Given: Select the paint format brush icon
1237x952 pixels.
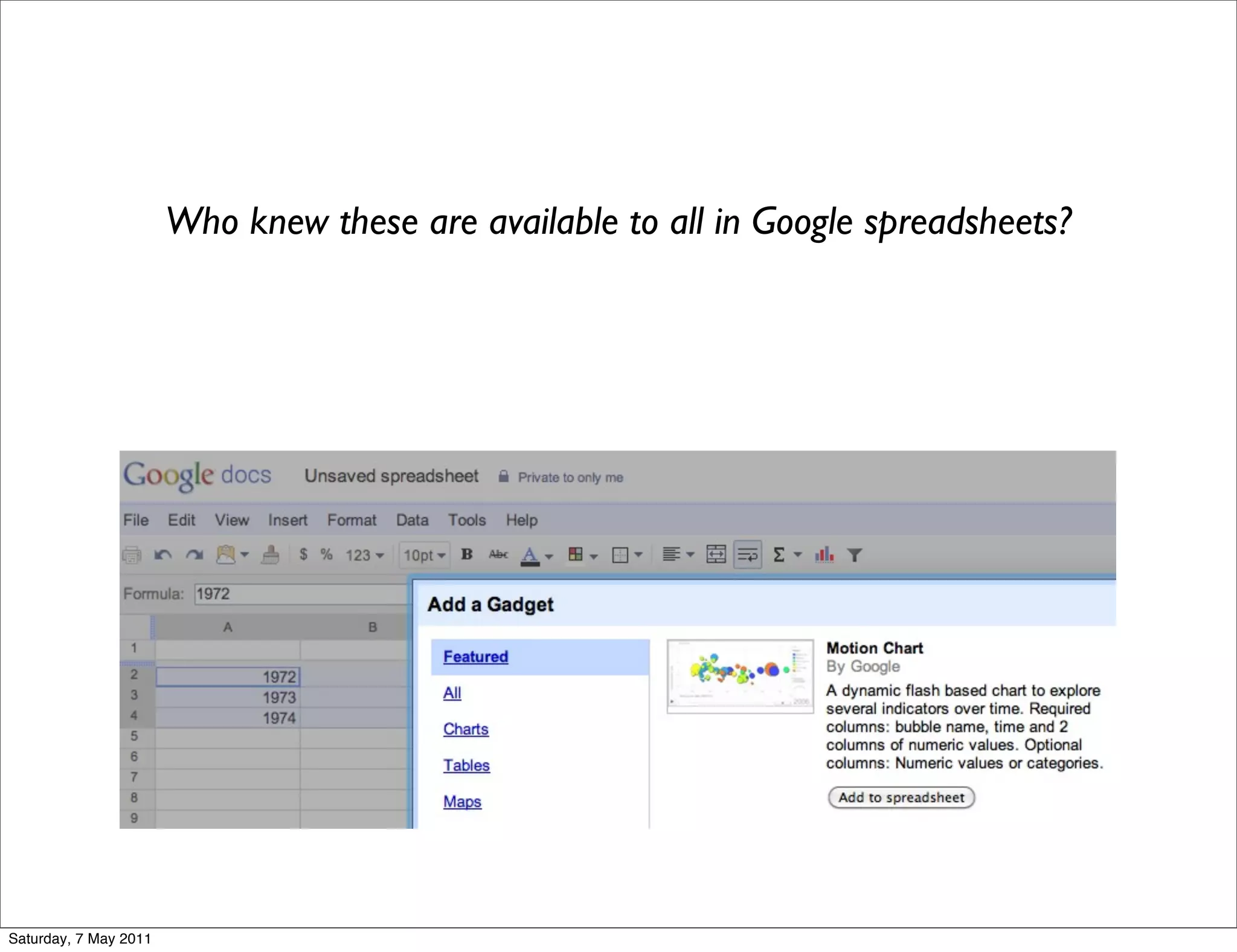Looking at the screenshot, I should [270, 554].
